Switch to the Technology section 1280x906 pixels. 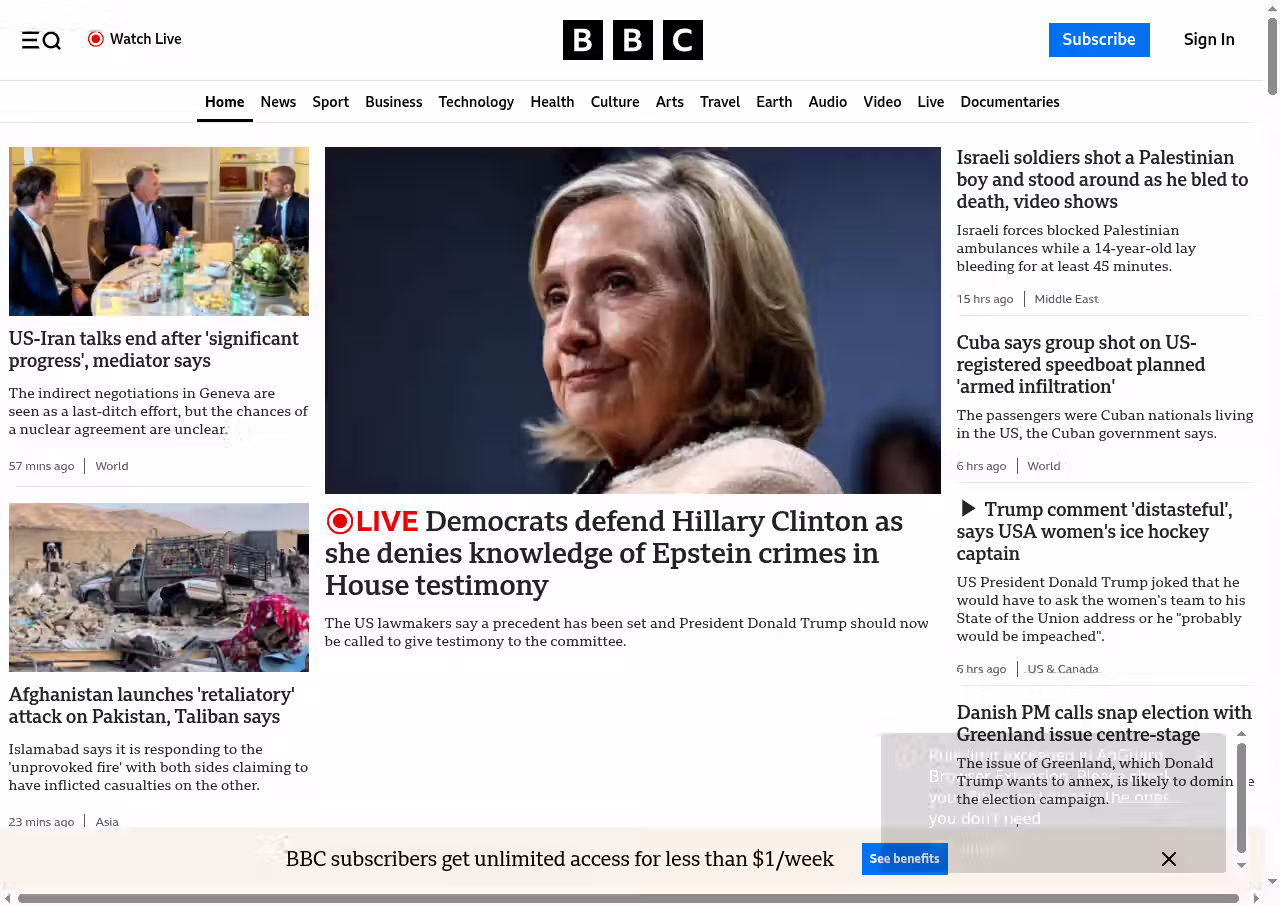pyautogui.click(x=476, y=102)
